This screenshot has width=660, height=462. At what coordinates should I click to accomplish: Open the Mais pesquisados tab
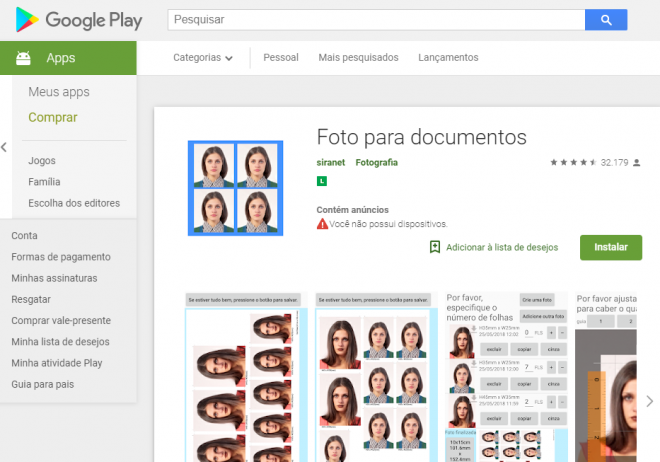(358, 58)
